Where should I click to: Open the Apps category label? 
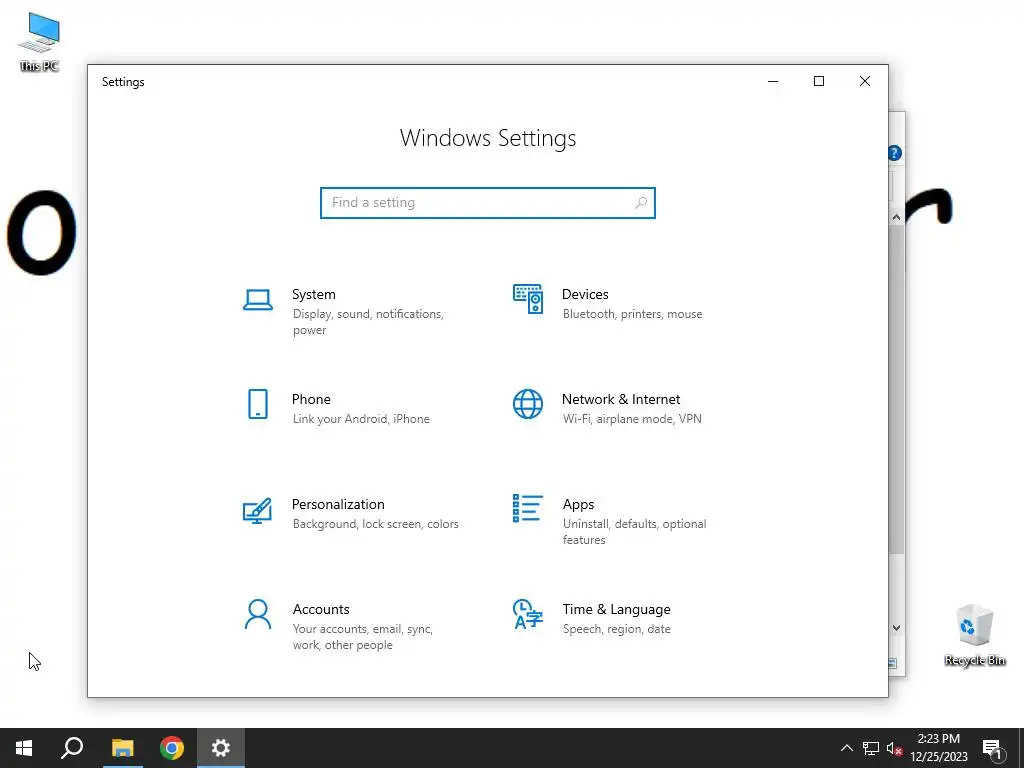tap(579, 504)
